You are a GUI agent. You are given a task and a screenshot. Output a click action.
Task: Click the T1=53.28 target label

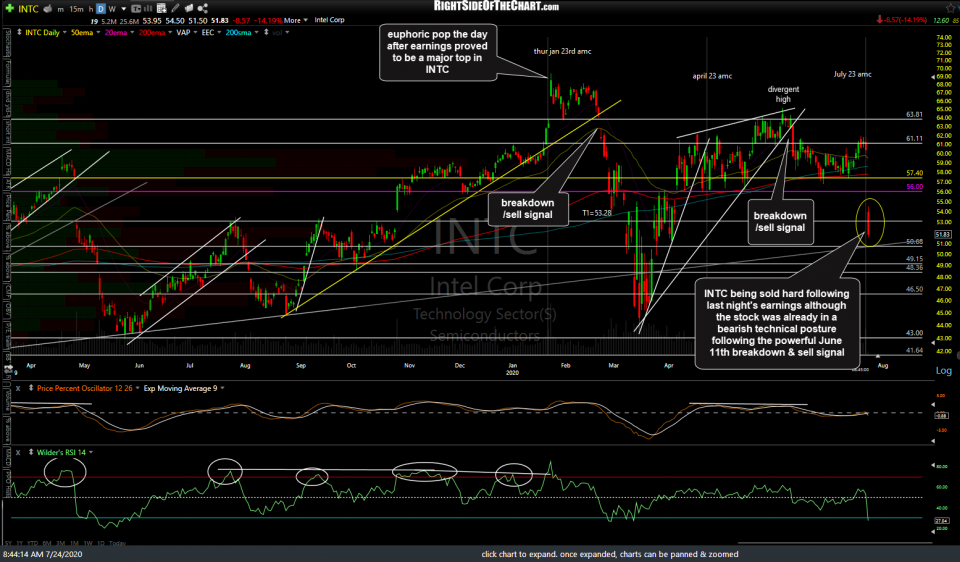[x=596, y=213]
